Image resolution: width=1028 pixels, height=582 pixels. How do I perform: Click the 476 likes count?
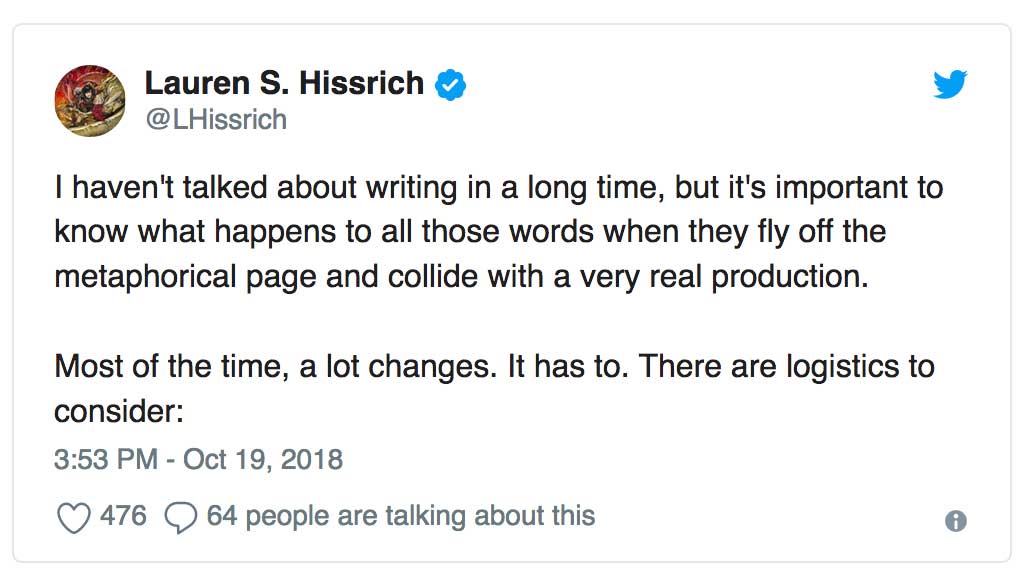(x=123, y=516)
